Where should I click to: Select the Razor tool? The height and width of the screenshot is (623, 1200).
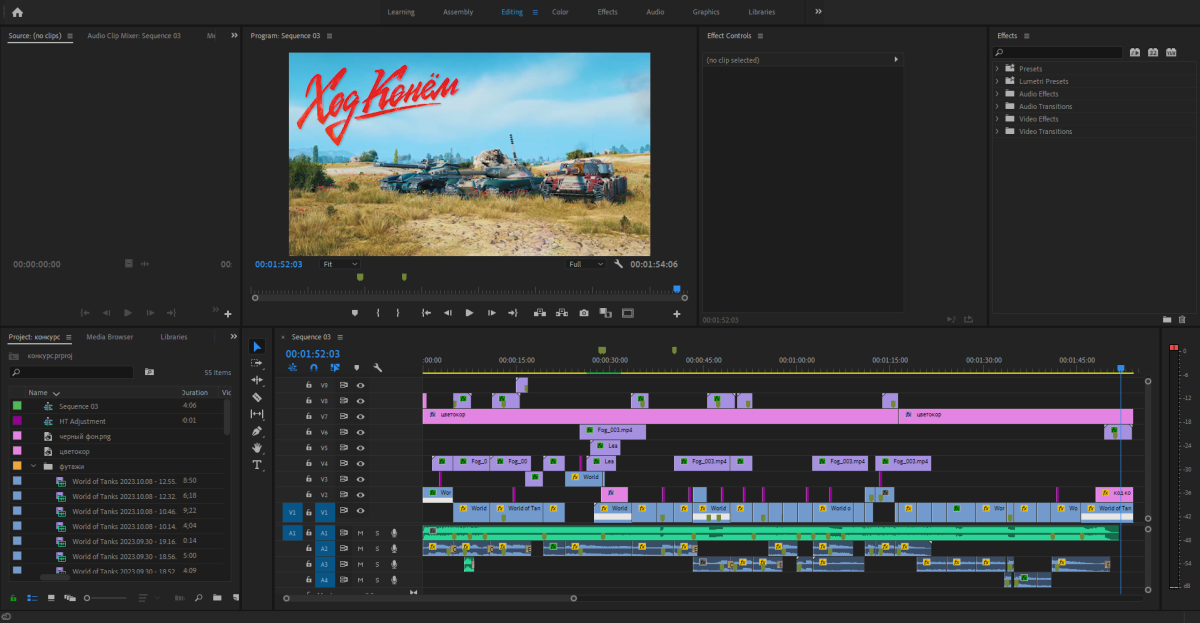pos(257,397)
